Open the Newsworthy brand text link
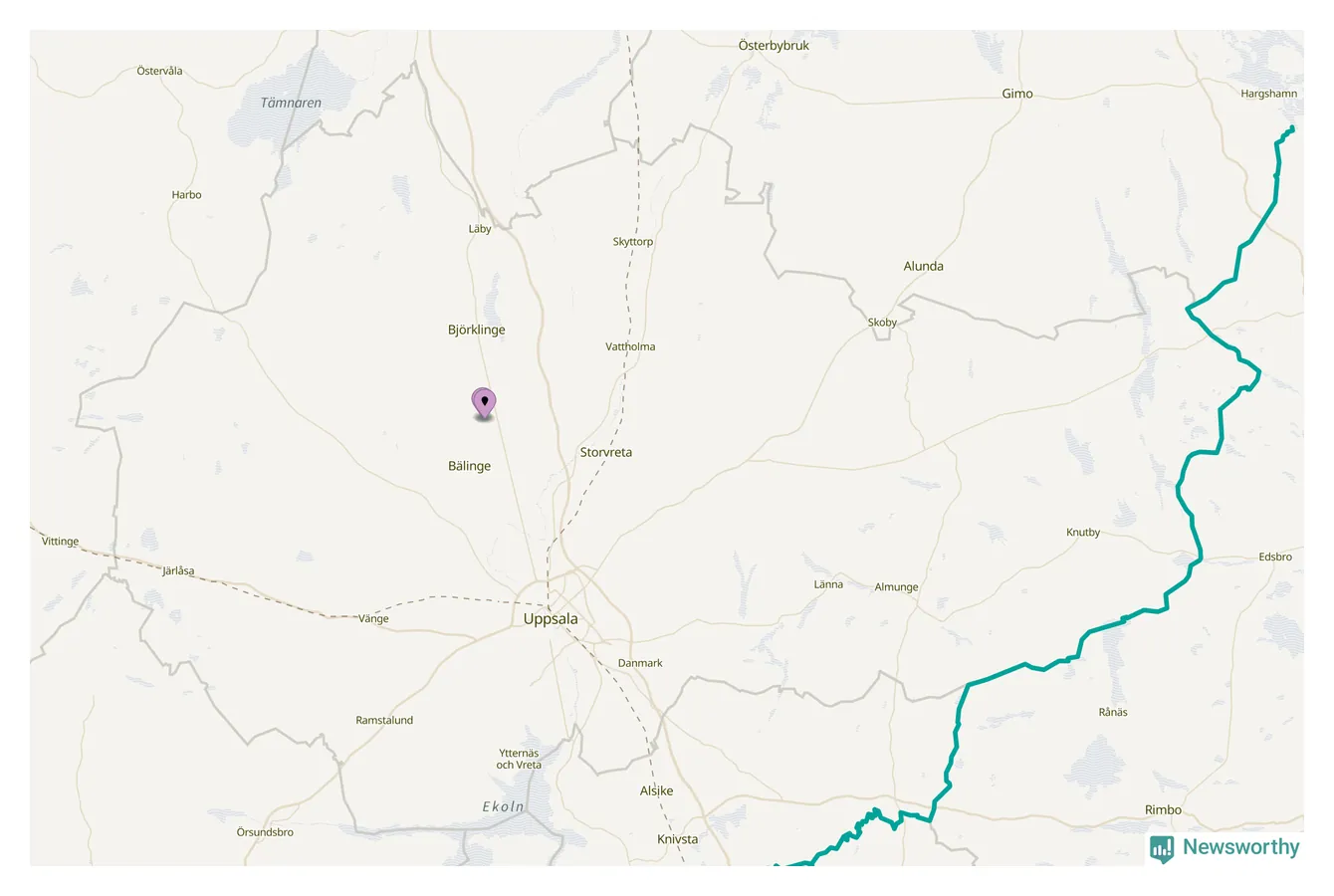 click(x=1240, y=847)
